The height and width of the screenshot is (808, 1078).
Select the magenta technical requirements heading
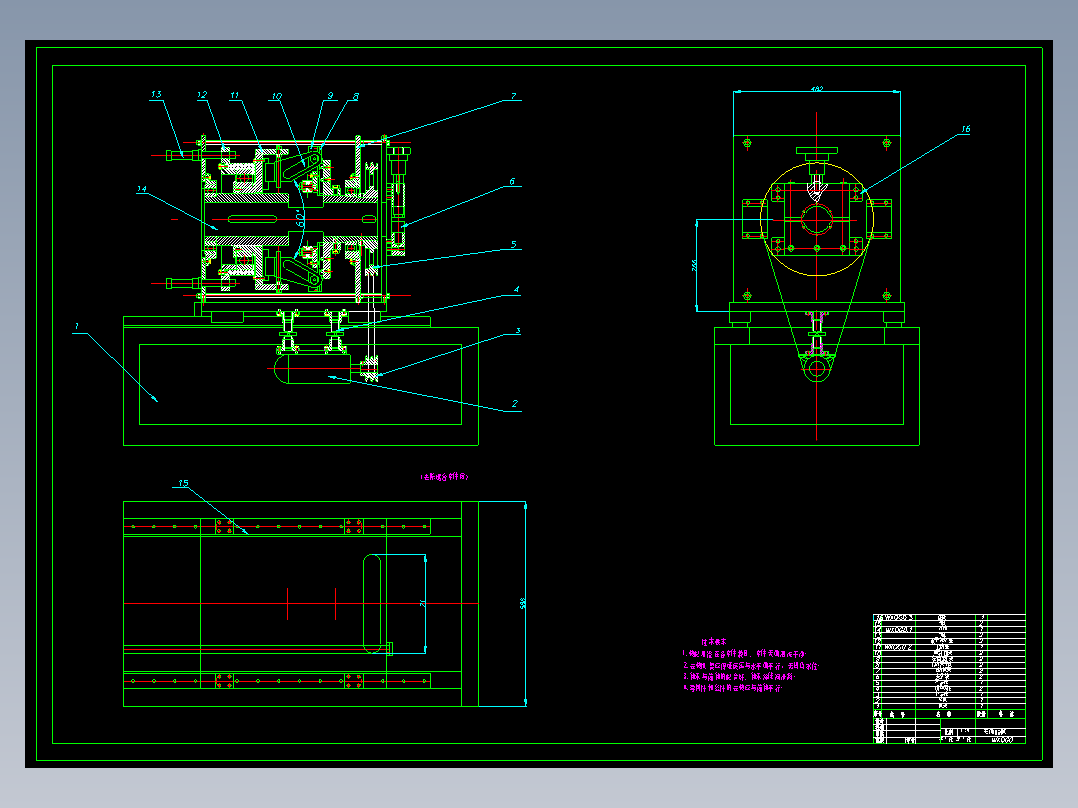coord(714,642)
